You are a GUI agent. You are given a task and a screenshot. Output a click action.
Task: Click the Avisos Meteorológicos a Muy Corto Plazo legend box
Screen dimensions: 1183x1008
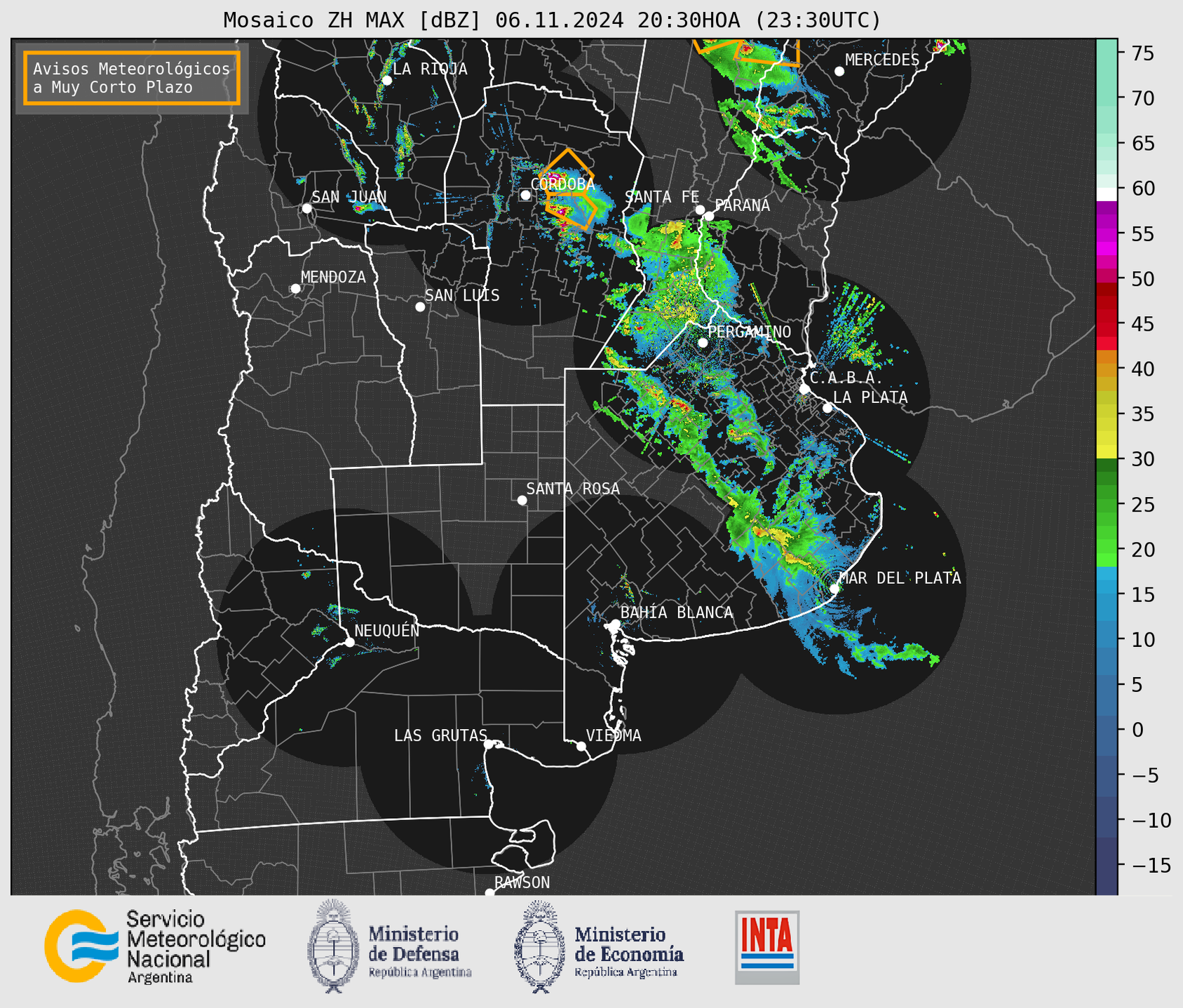pos(132,78)
